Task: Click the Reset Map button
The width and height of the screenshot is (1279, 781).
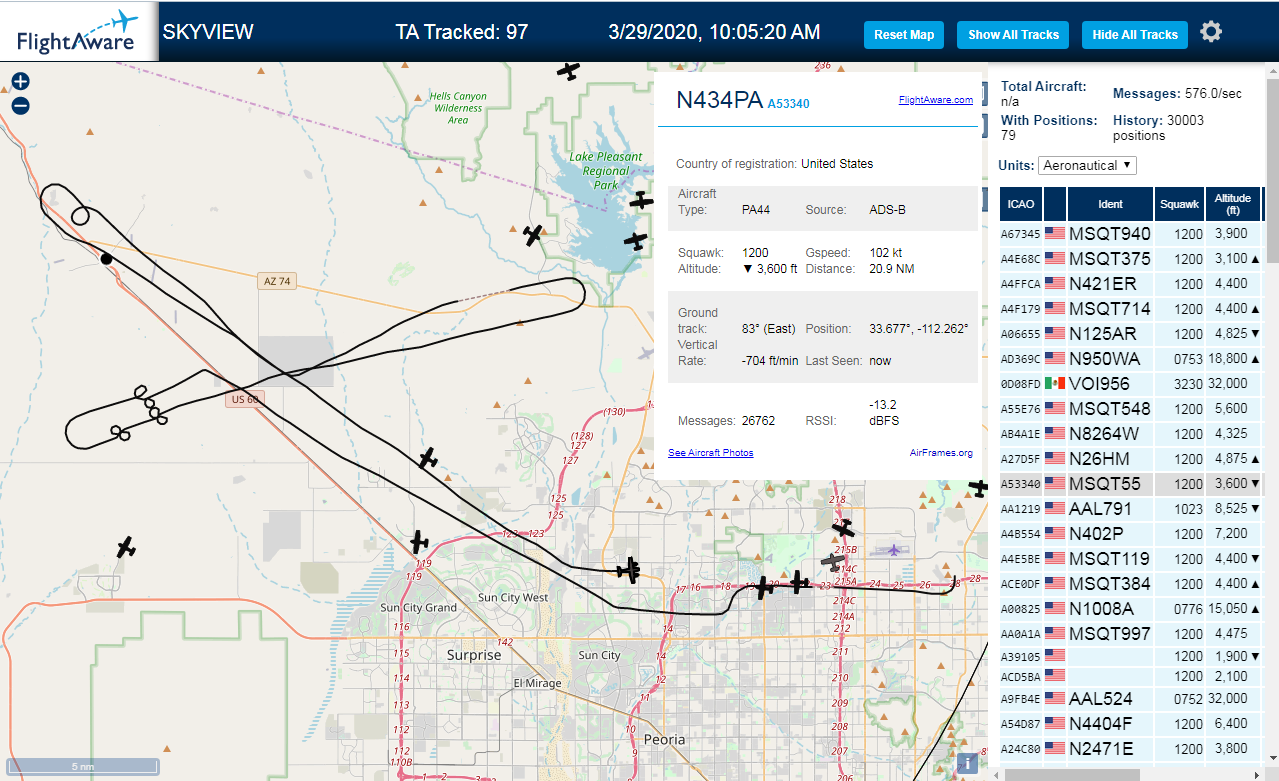Action: (x=904, y=34)
